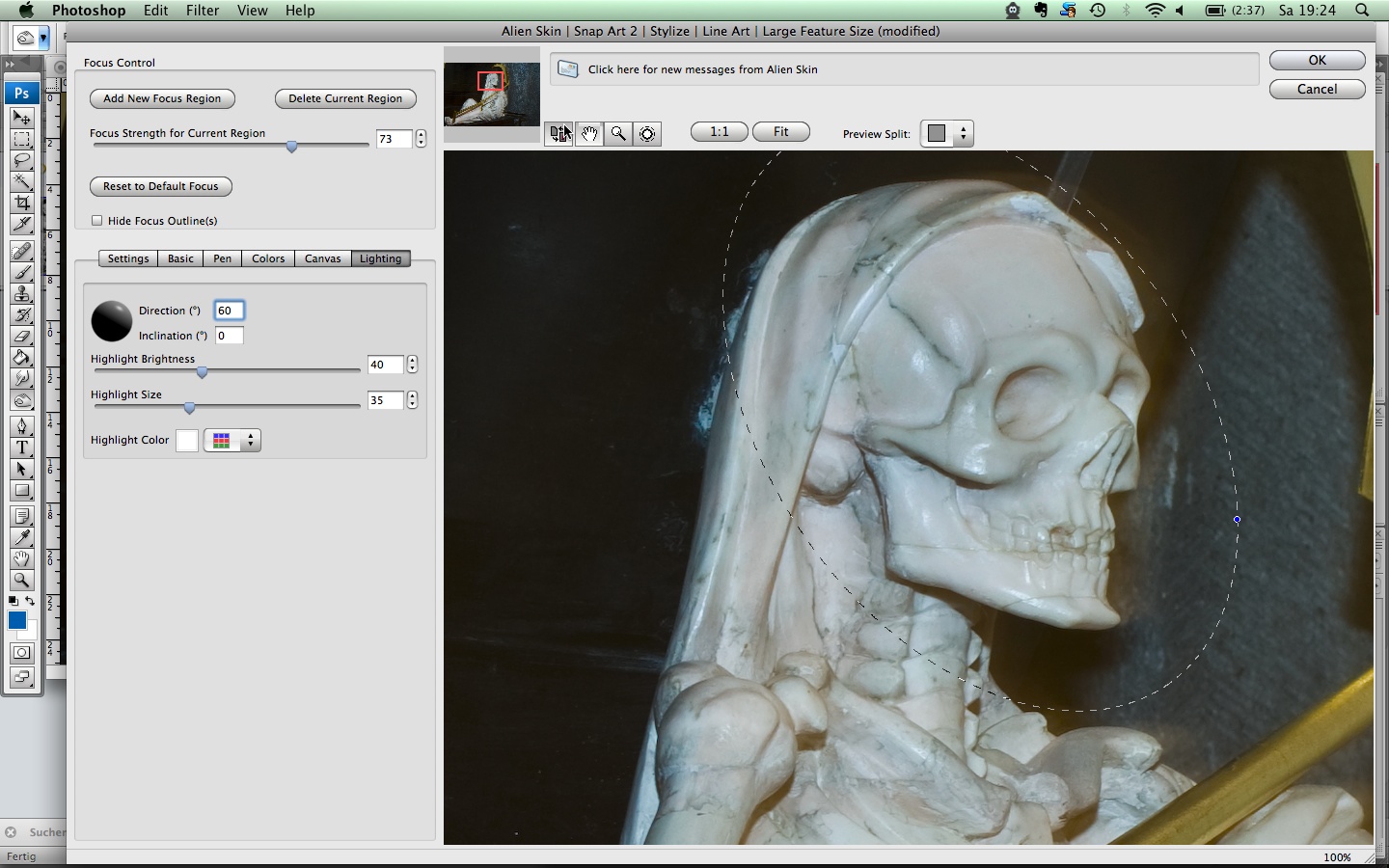
Task: Toggle Quick Mask mode icon
Action: [x=21, y=653]
